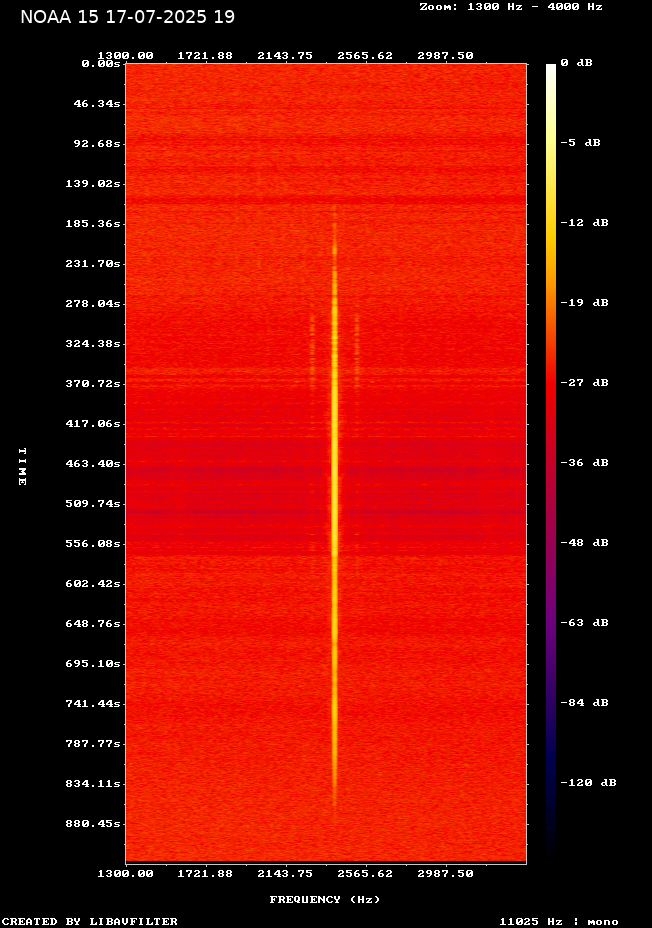Click the FREQUENCY (Hz) axis title
Image resolution: width=652 pixels, height=928 pixels.
(325, 900)
